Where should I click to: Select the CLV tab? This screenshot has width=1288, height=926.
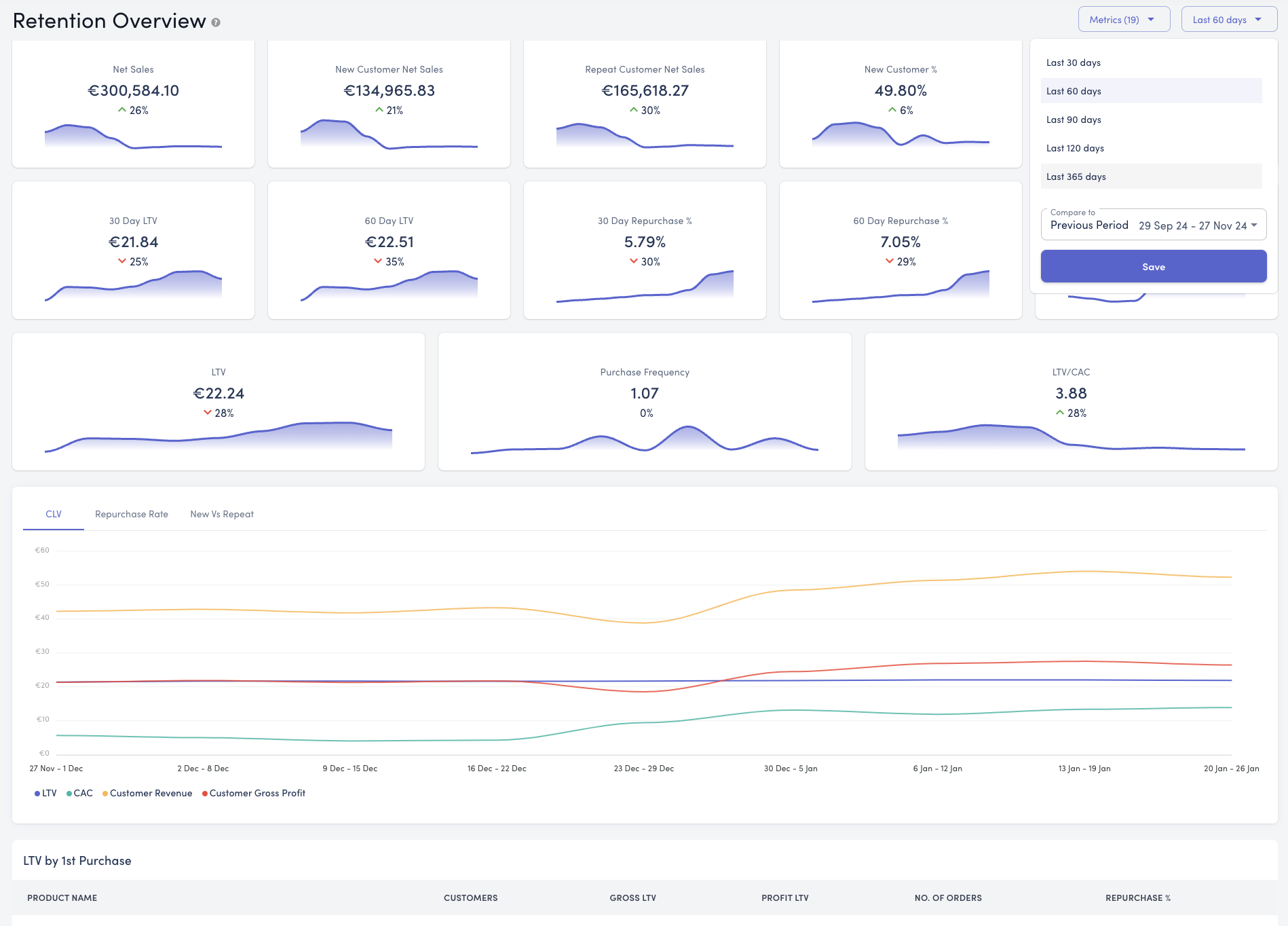pos(54,514)
